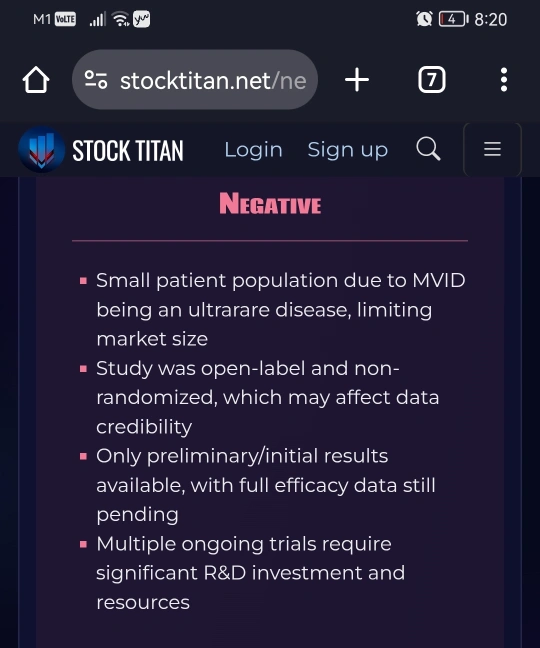
Task: Open browser three-dot overflow menu
Action: coord(504,80)
